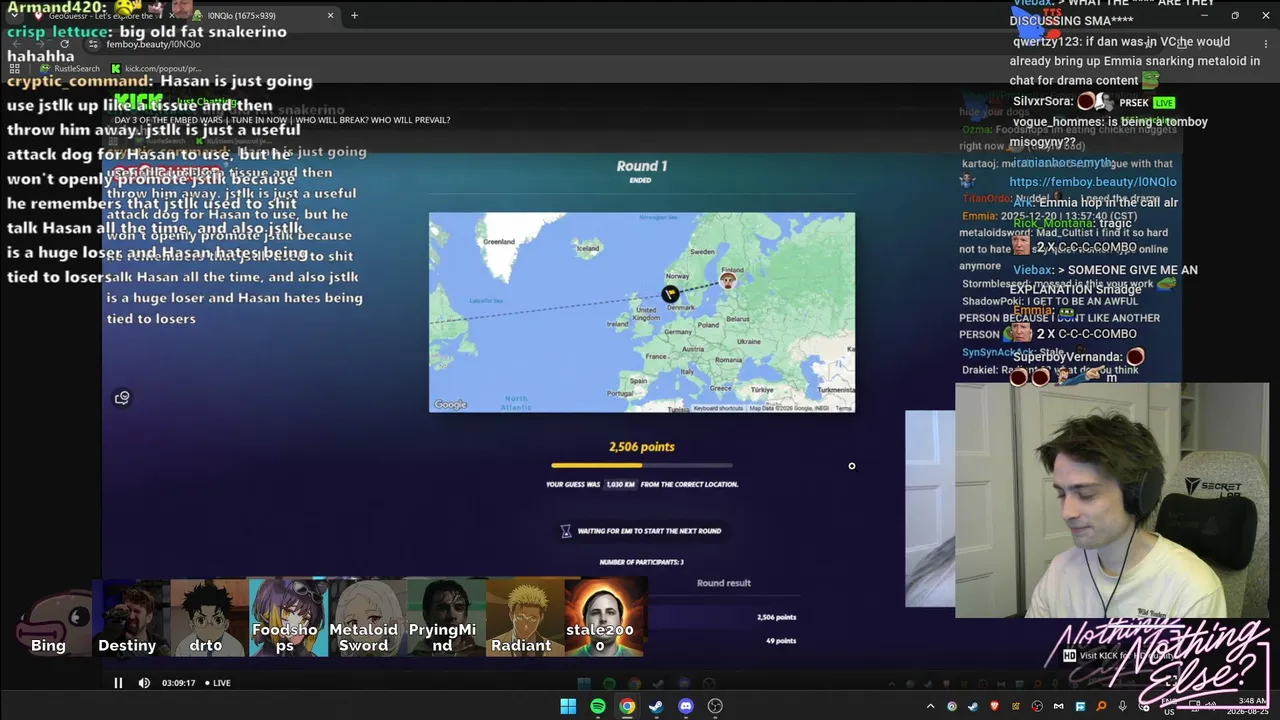Jump to the LIVE indicator in the player

[x=218, y=683]
